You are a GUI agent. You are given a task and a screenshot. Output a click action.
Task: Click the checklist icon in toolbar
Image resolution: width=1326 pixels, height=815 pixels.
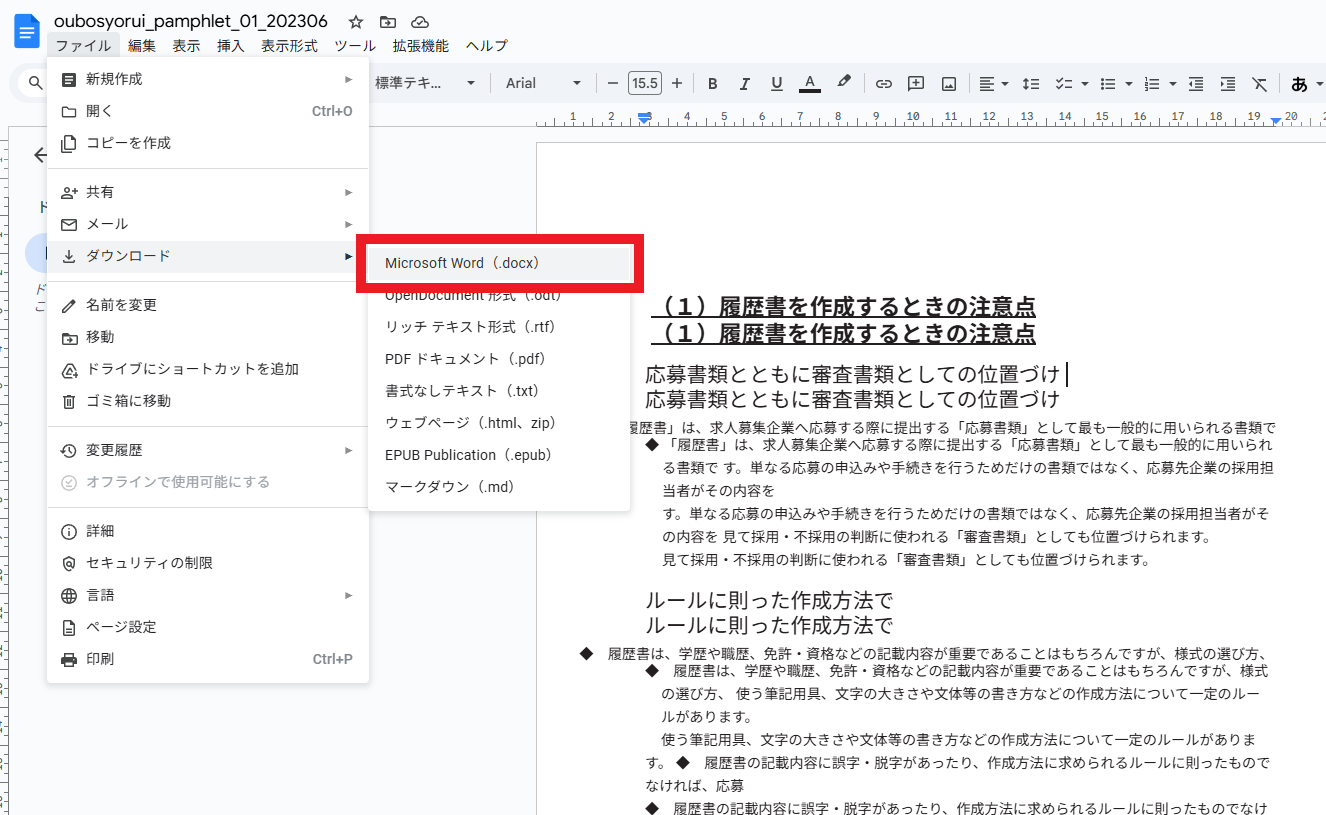1065,83
